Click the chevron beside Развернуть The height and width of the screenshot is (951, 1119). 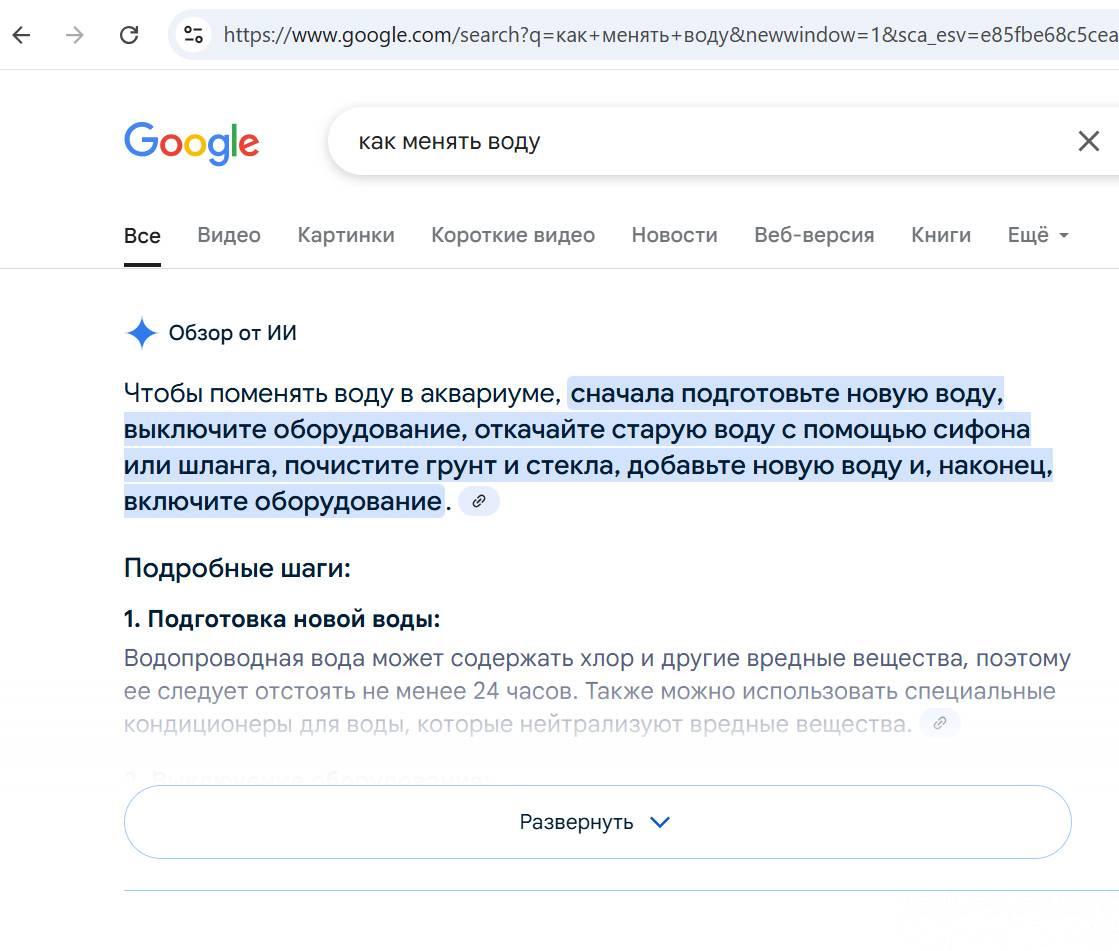[660, 823]
